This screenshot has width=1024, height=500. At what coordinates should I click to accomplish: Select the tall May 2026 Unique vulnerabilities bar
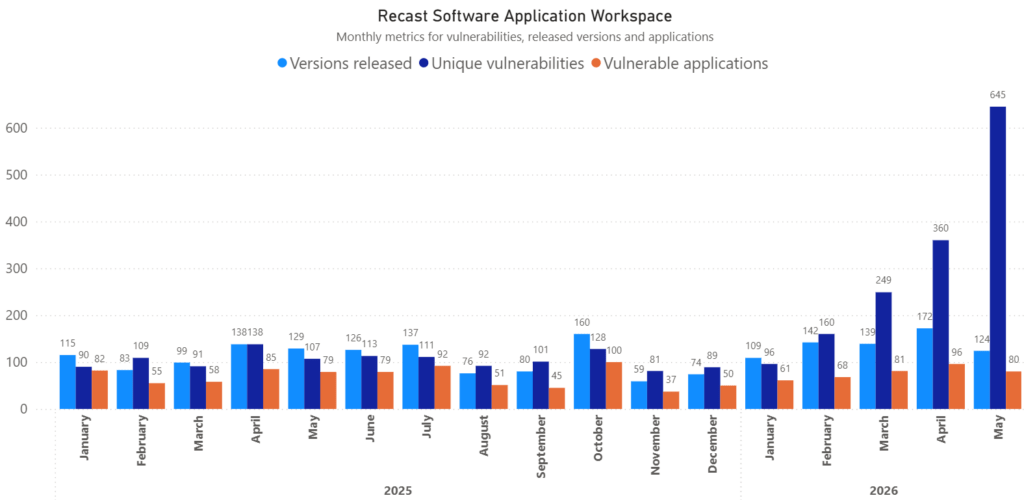pyautogui.click(x=998, y=258)
